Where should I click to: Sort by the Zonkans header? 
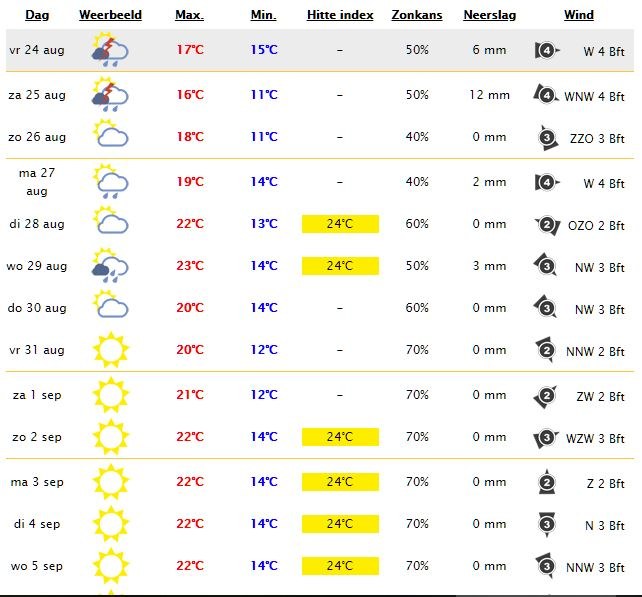(417, 15)
